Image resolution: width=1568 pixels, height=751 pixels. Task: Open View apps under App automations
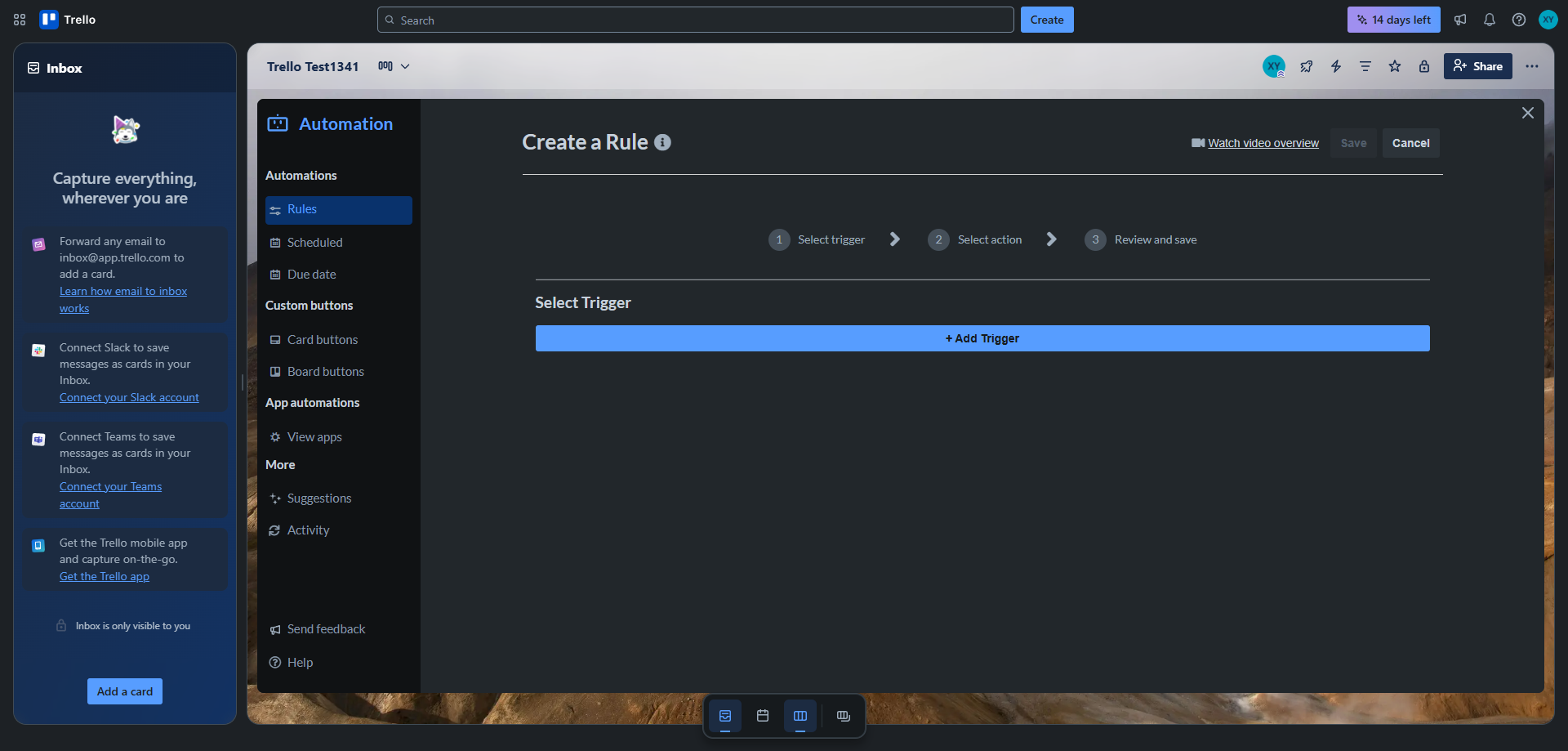(338, 437)
